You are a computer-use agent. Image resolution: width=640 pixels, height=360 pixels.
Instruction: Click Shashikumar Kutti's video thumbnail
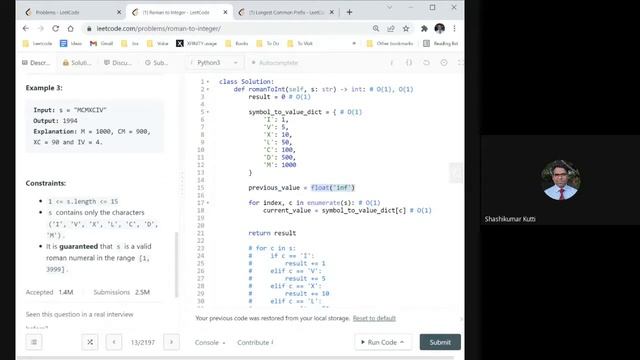pos(560,180)
